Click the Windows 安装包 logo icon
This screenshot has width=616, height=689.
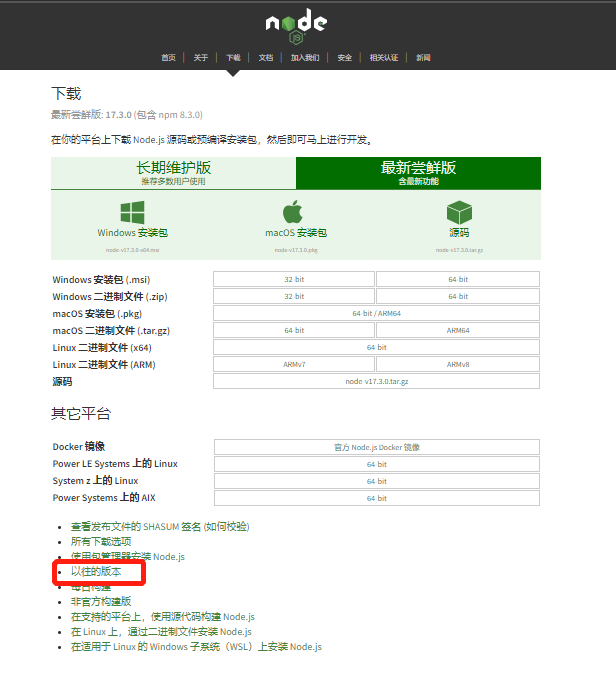(x=132, y=213)
